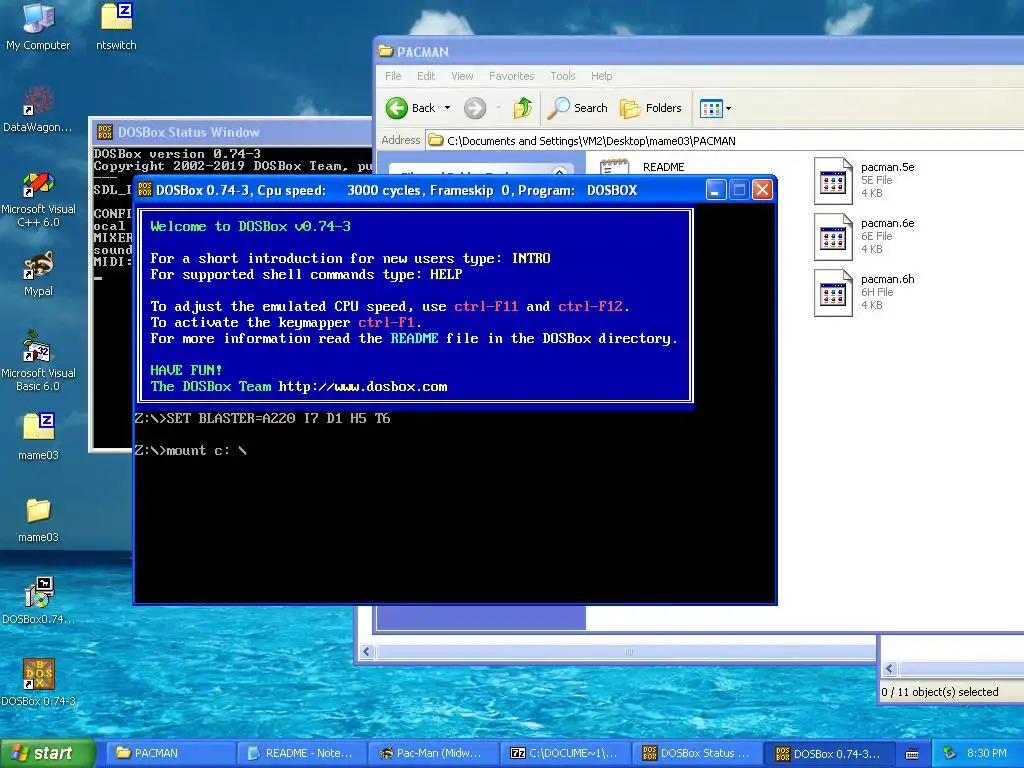The height and width of the screenshot is (768, 1024).
Task: Go up one folder level in Explorer
Action: tap(522, 108)
